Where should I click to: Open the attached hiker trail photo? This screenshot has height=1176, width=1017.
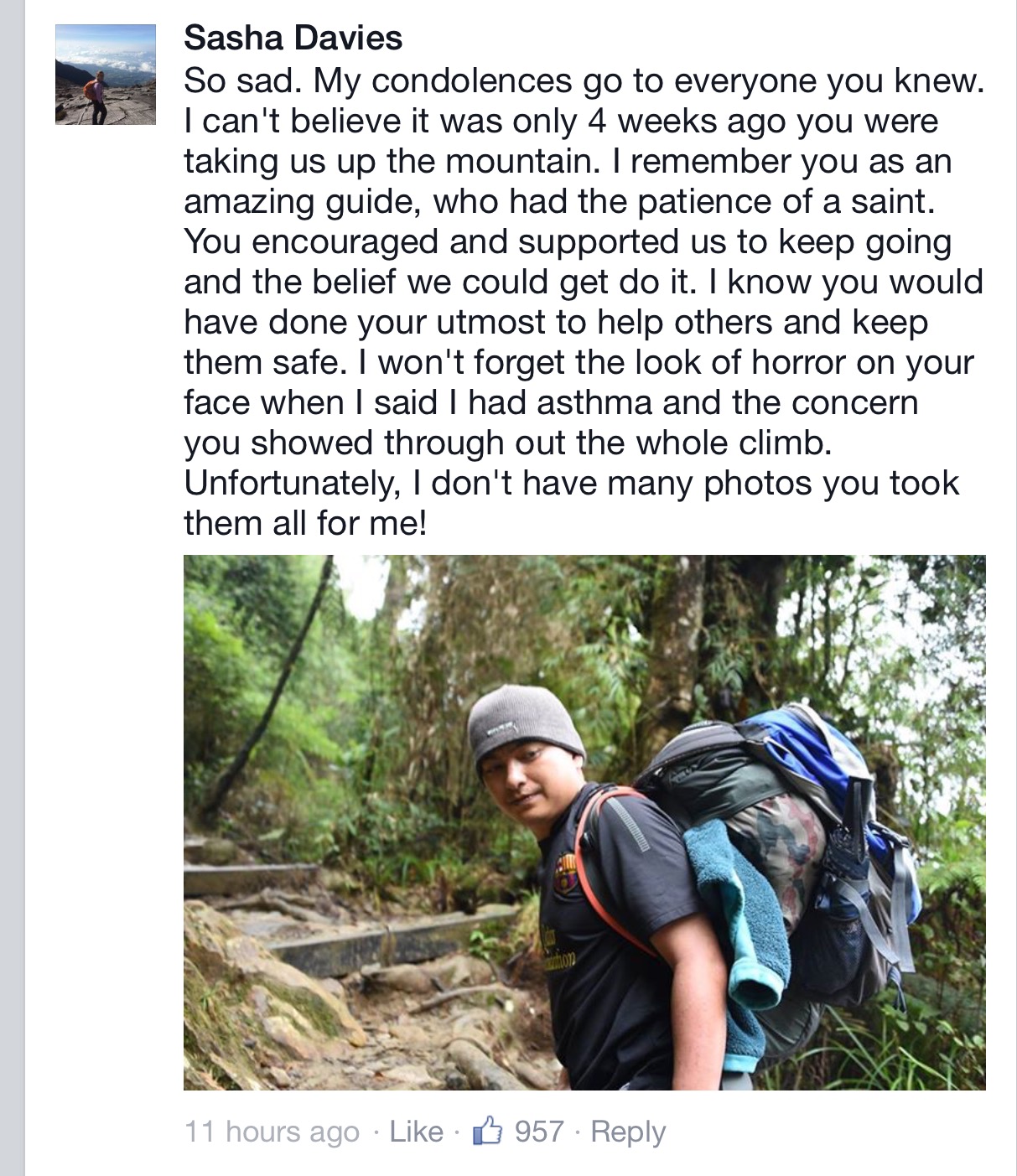(x=584, y=821)
